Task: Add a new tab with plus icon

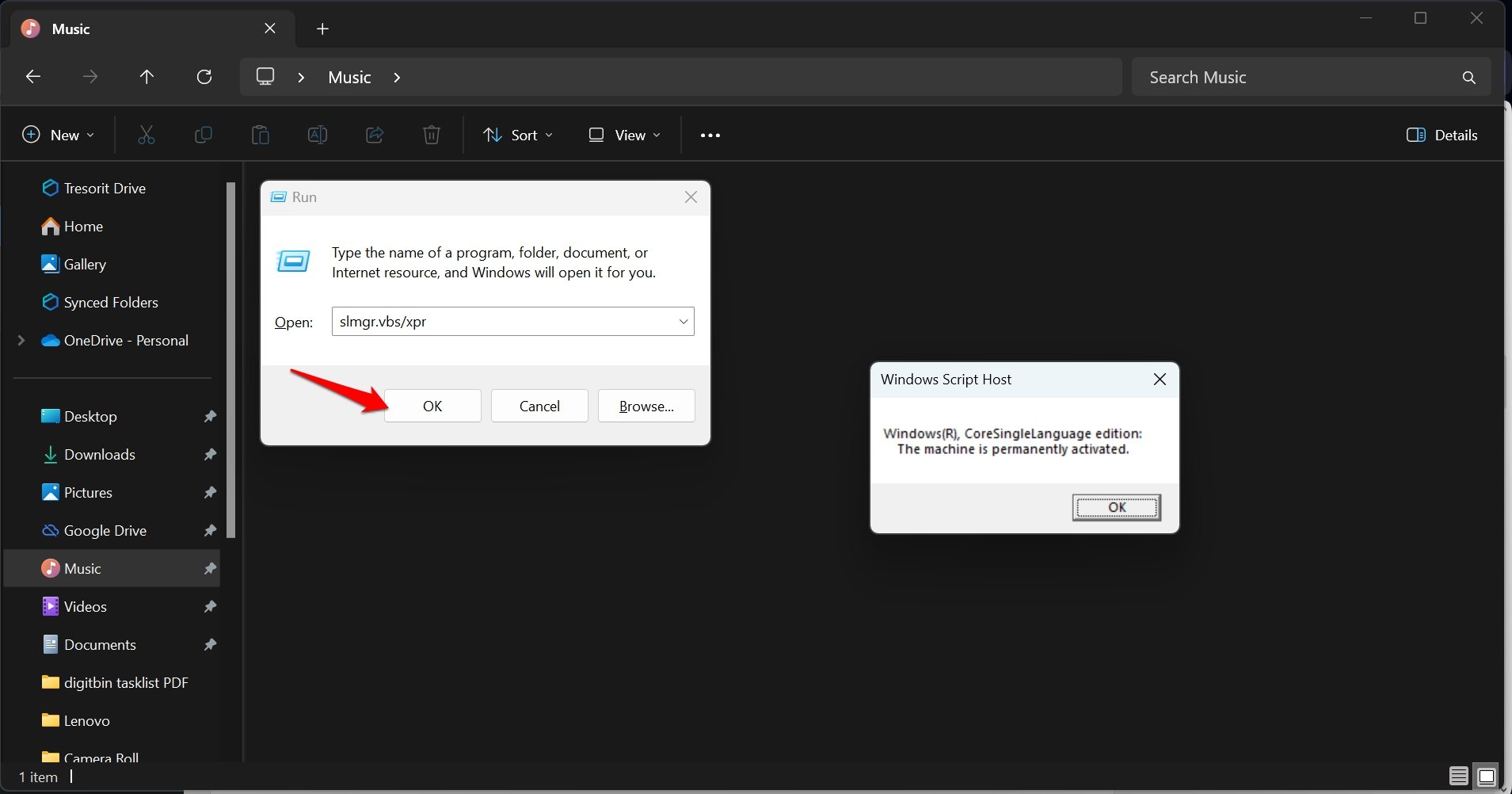Action: [322, 29]
